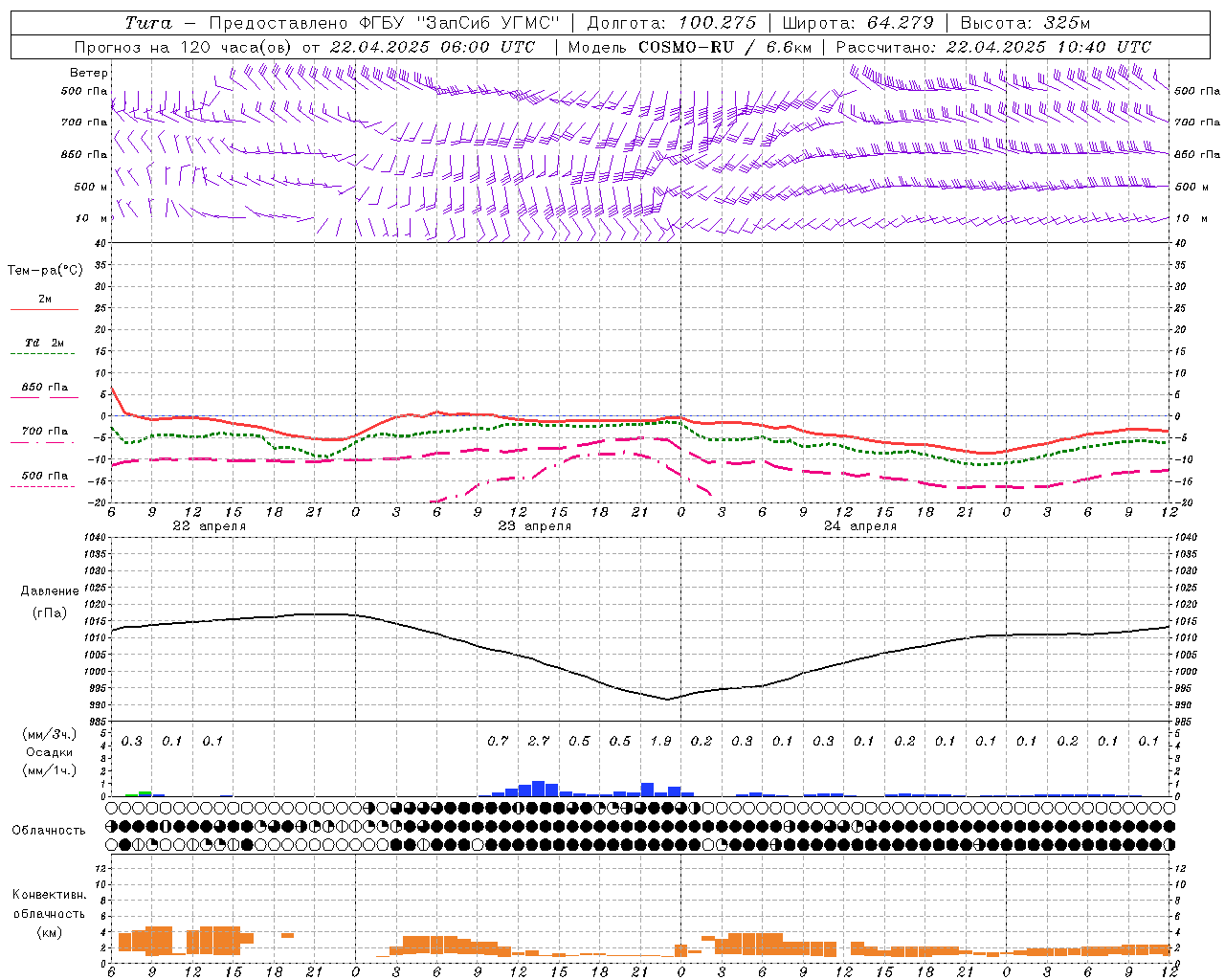Click the Td 2м dew point legend entry

click(45, 343)
